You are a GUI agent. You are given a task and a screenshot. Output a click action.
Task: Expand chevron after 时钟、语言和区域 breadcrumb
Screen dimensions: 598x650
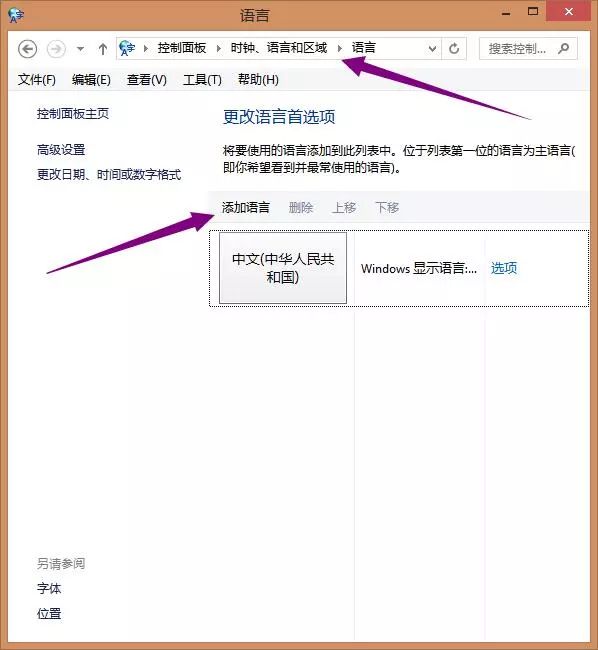(x=340, y=49)
